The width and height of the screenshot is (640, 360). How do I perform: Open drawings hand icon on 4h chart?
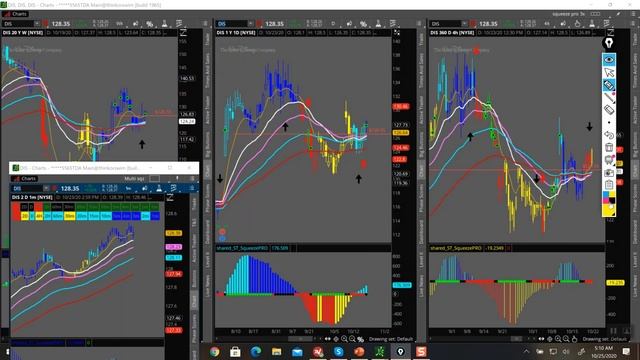(x=577, y=24)
